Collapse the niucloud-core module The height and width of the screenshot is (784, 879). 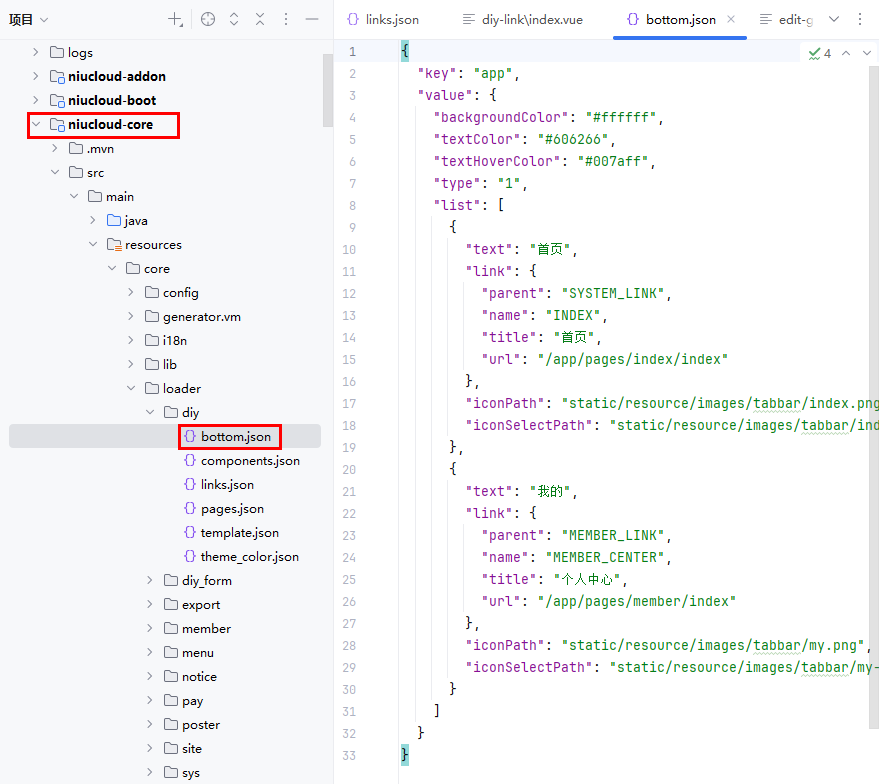click(37, 125)
